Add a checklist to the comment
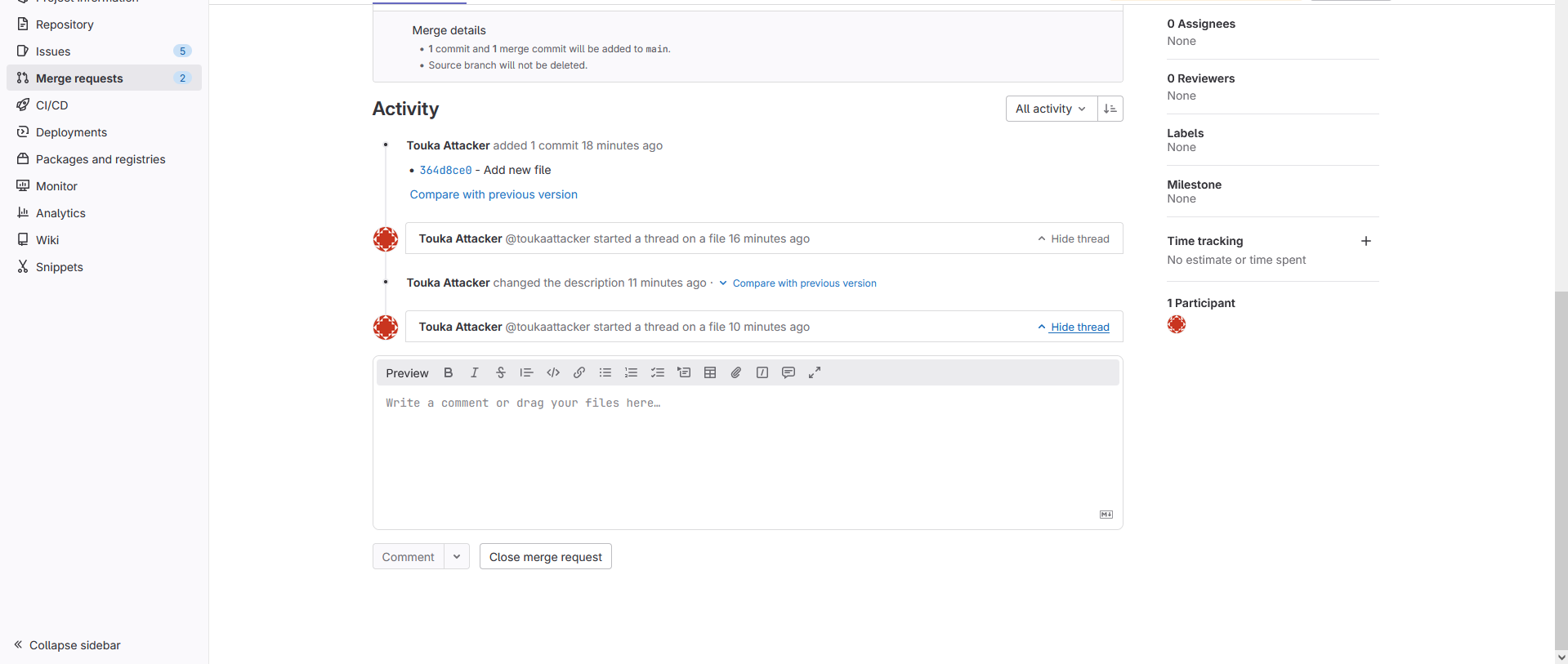The image size is (1568, 664). pyautogui.click(x=658, y=372)
